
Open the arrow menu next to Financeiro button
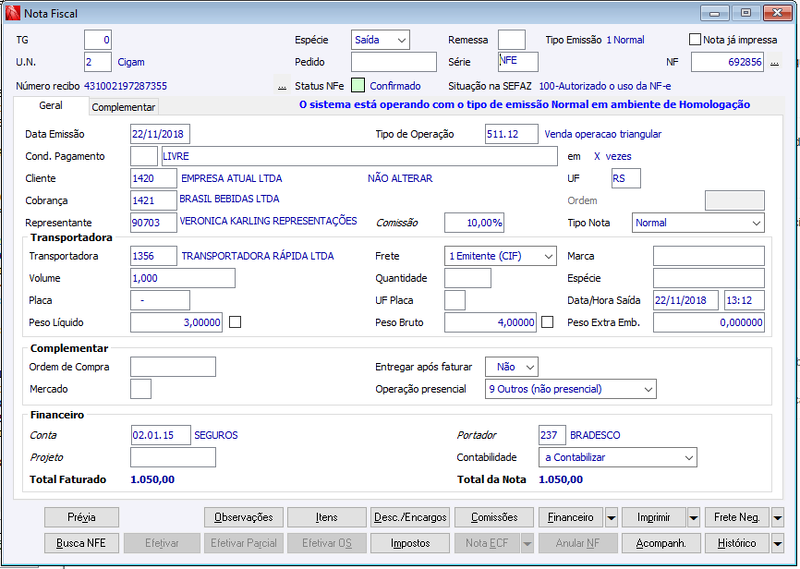click(x=611, y=517)
